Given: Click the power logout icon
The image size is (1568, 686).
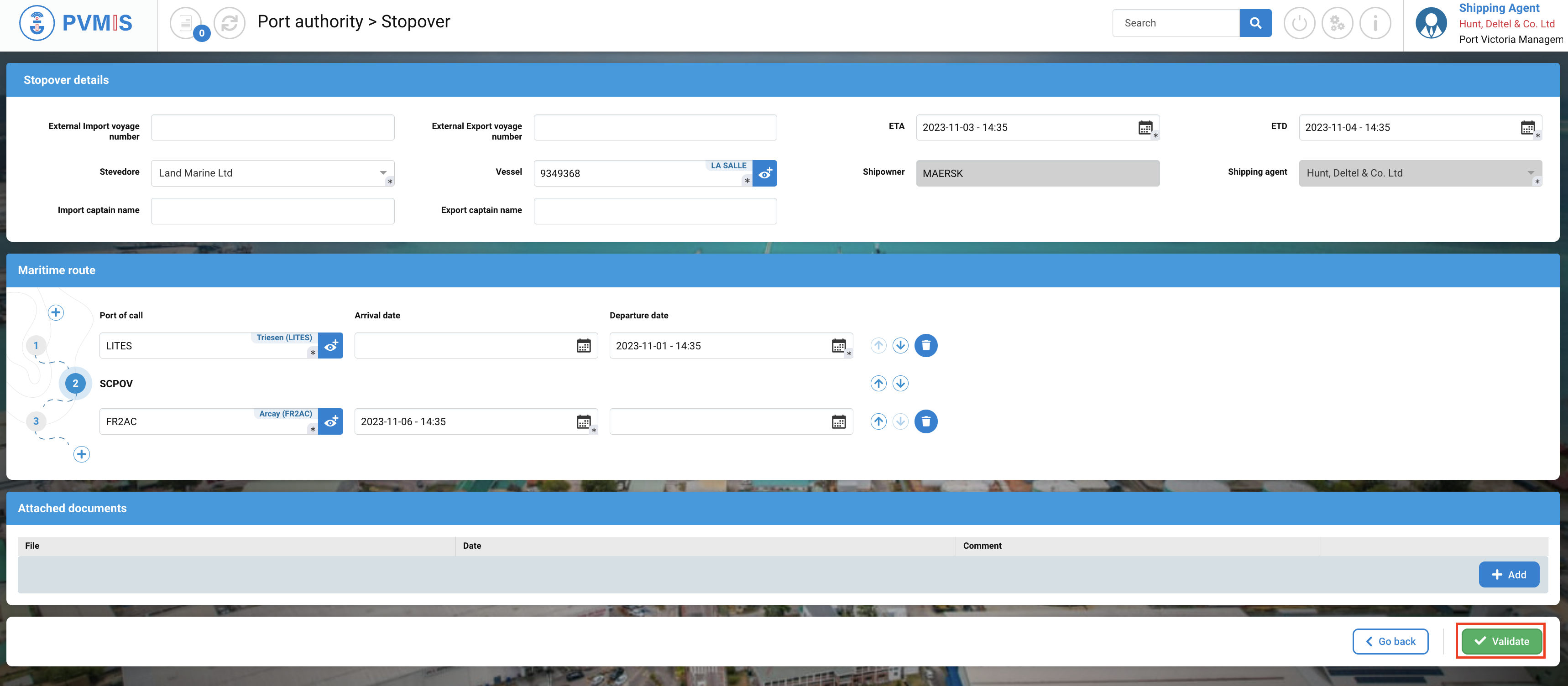Looking at the screenshot, I should point(1299,23).
